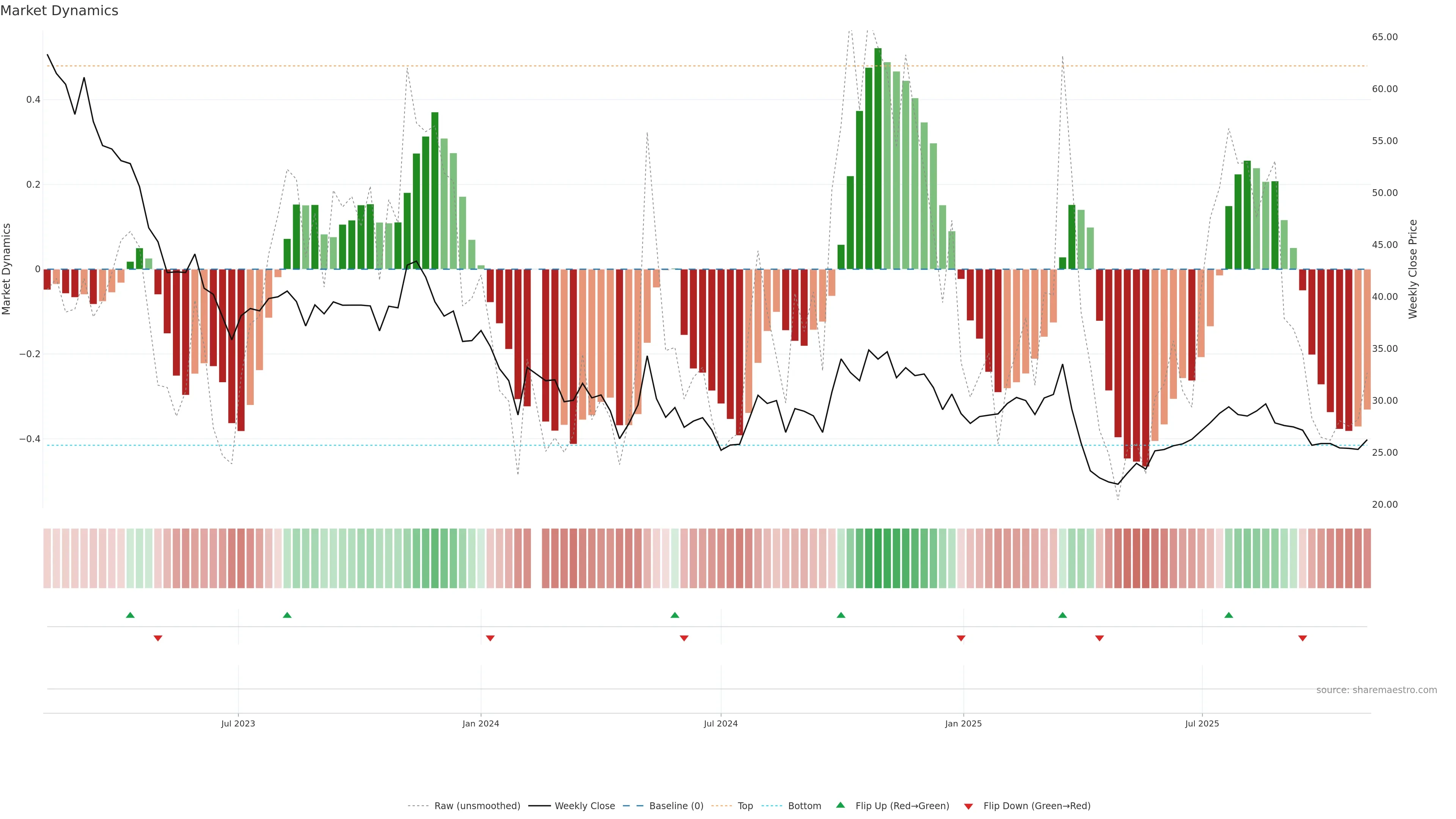Click the first red flip-down triangle marker
Viewport: 1456px width, 819px height.
pyautogui.click(x=158, y=638)
